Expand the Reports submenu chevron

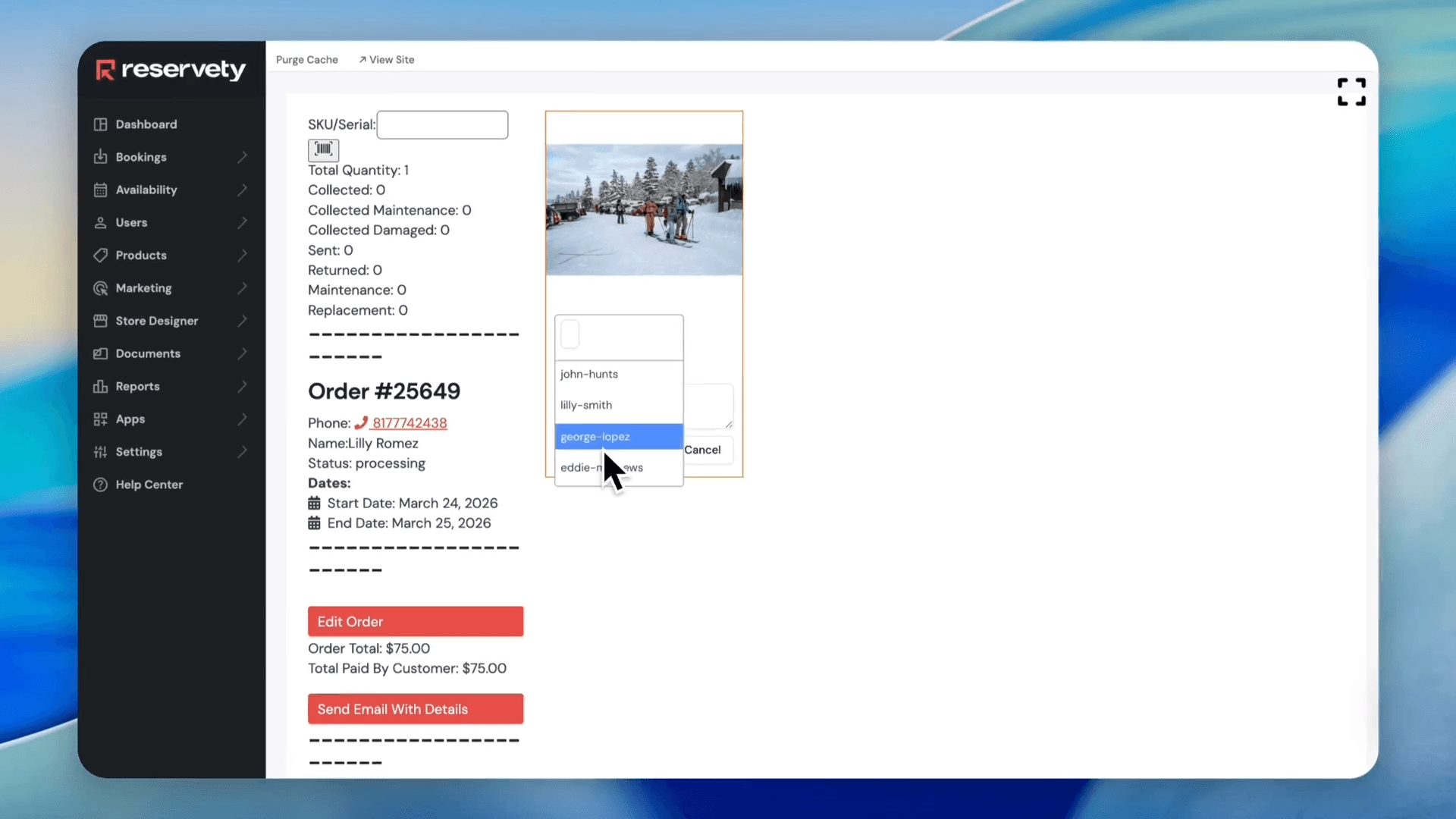click(242, 386)
